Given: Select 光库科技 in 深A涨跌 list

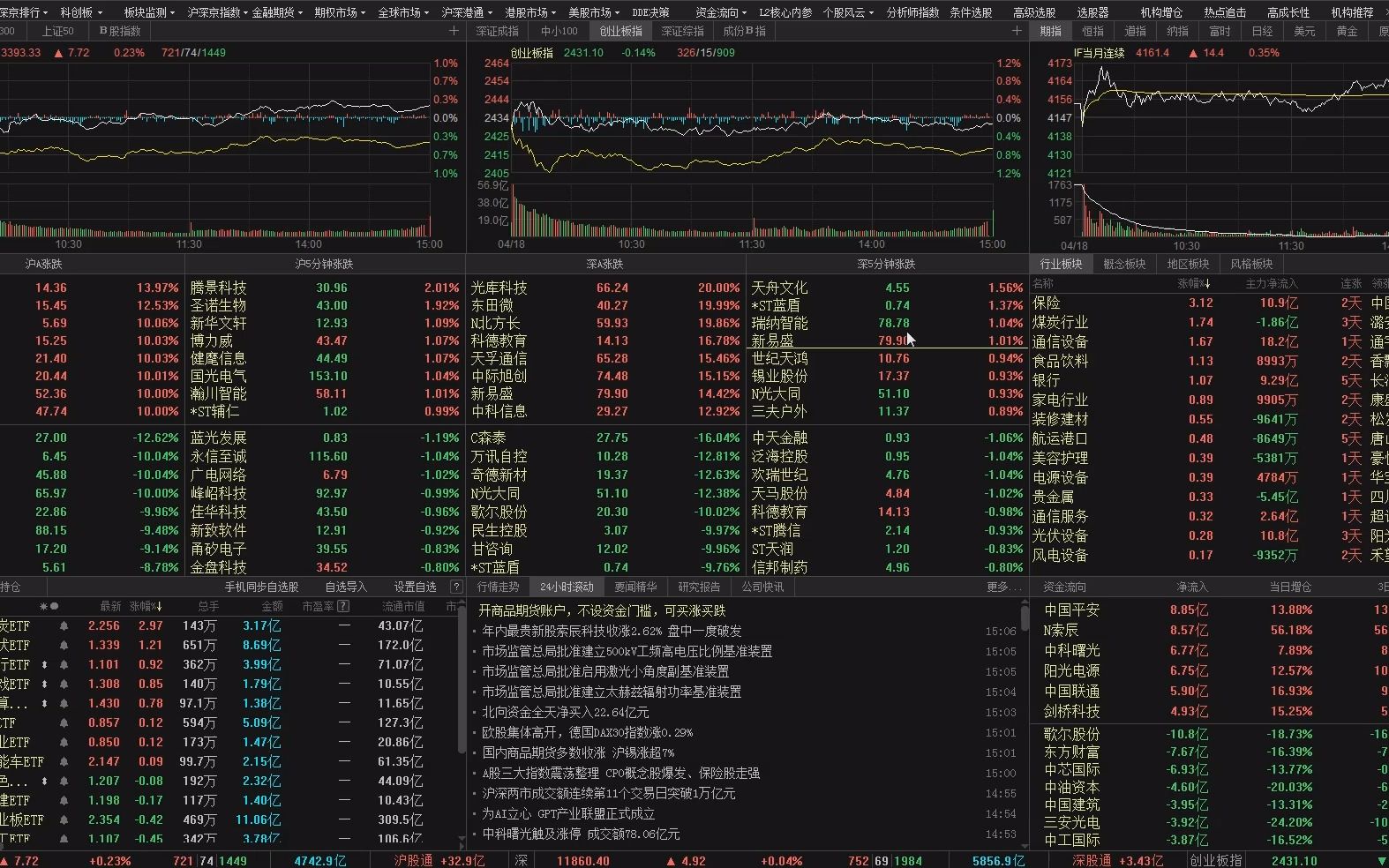Looking at the screenshot, I should [499, 288].
